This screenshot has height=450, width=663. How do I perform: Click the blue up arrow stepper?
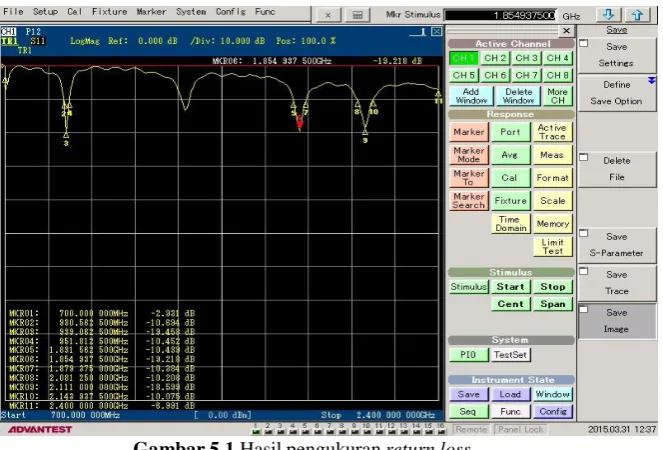[637, 15]
